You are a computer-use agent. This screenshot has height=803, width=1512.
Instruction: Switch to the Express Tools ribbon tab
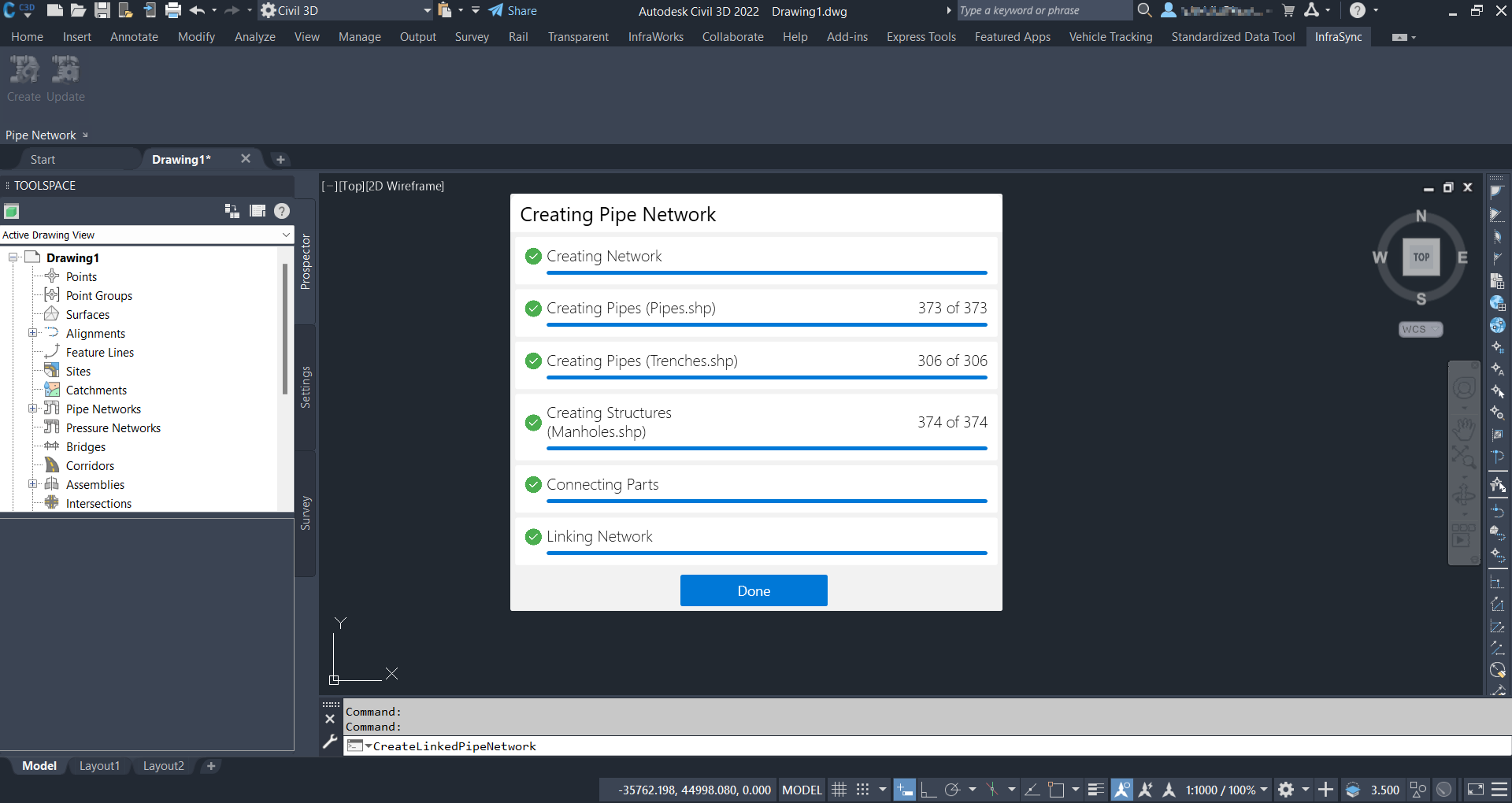point(921,37)
